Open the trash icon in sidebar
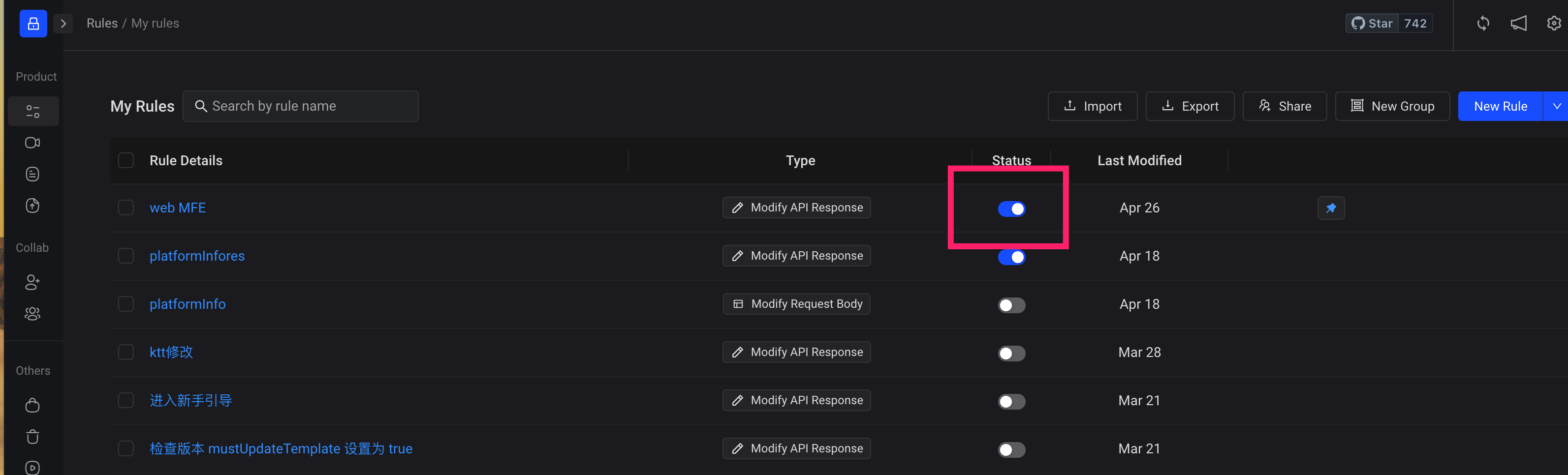Image resolution: width=1568 pixels, height=475 pixels. pos(33,437)
